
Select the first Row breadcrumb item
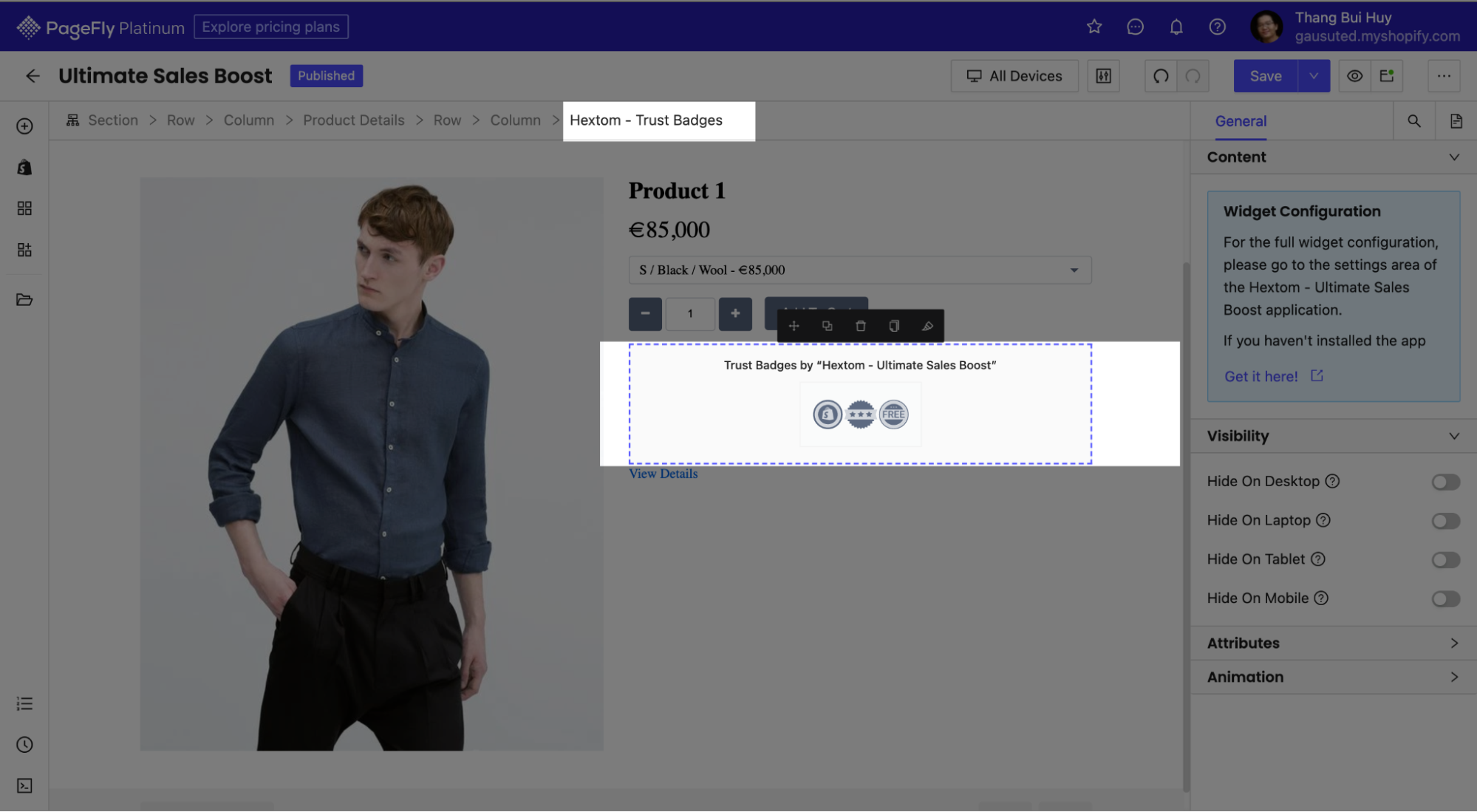180,120
